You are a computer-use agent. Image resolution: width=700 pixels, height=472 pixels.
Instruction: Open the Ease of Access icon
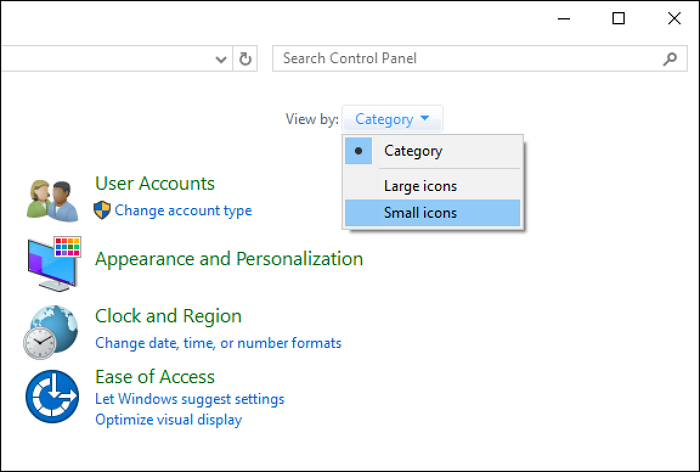click(52, 397)
